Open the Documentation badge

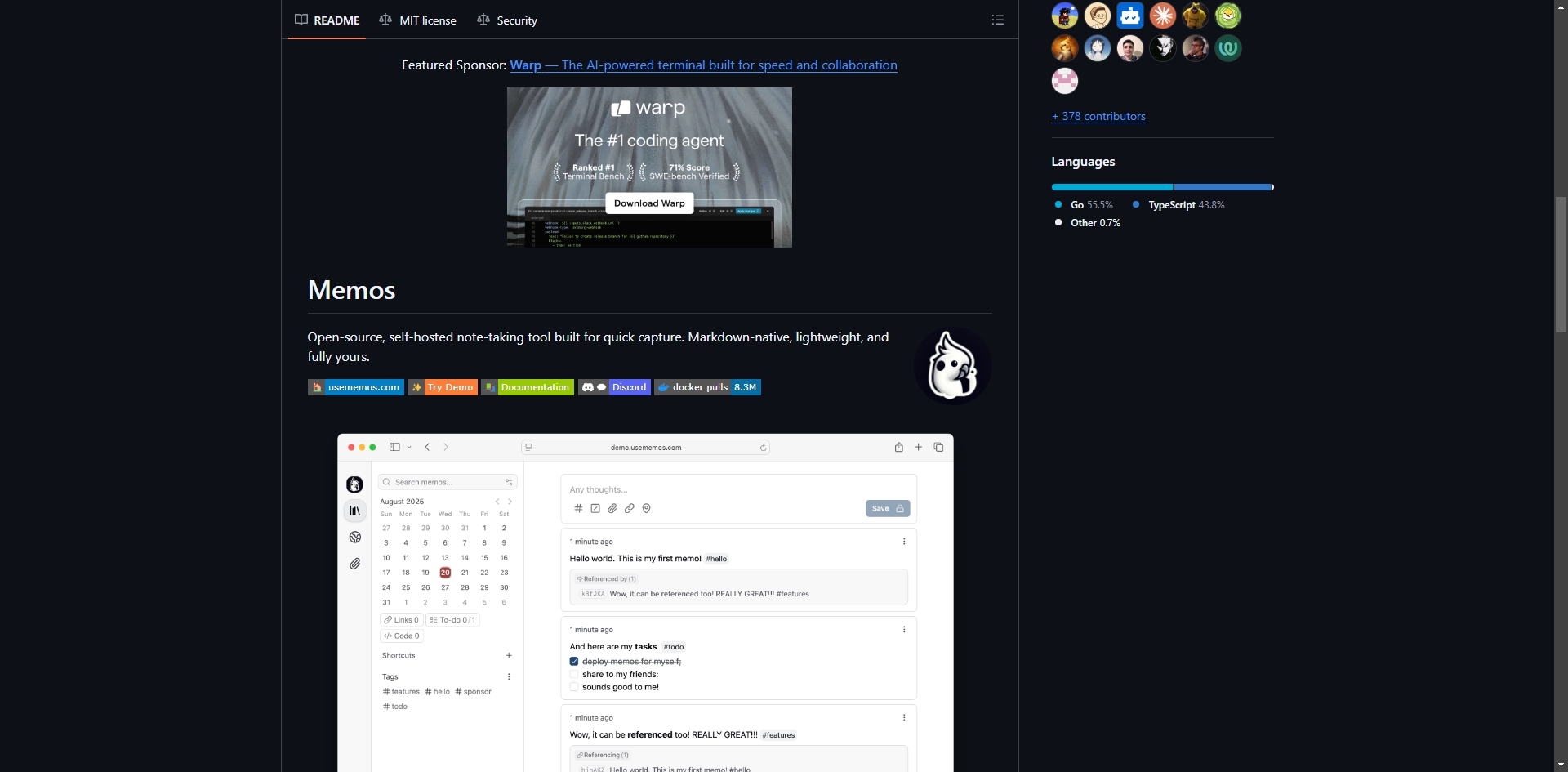528,387
